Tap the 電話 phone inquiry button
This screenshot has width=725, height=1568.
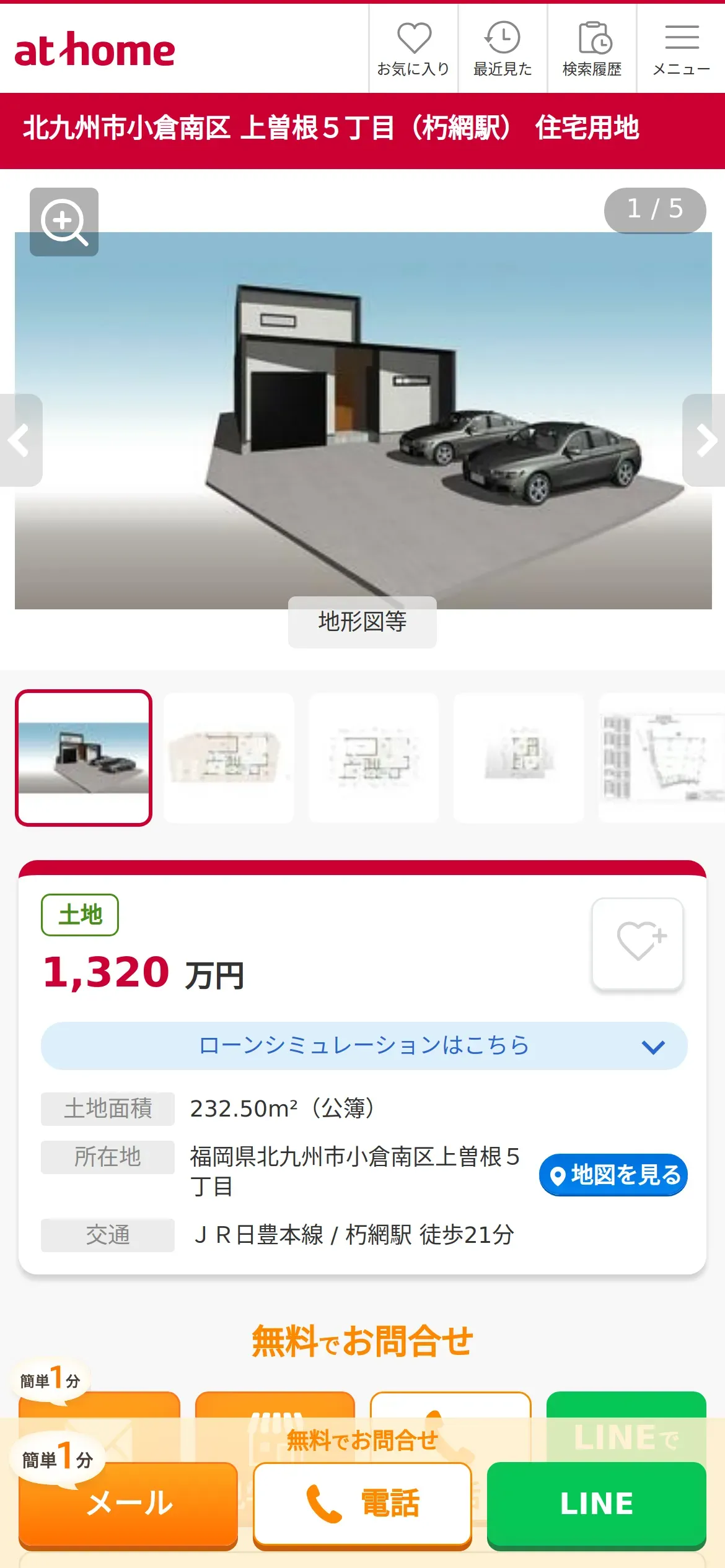(362, 1505)
